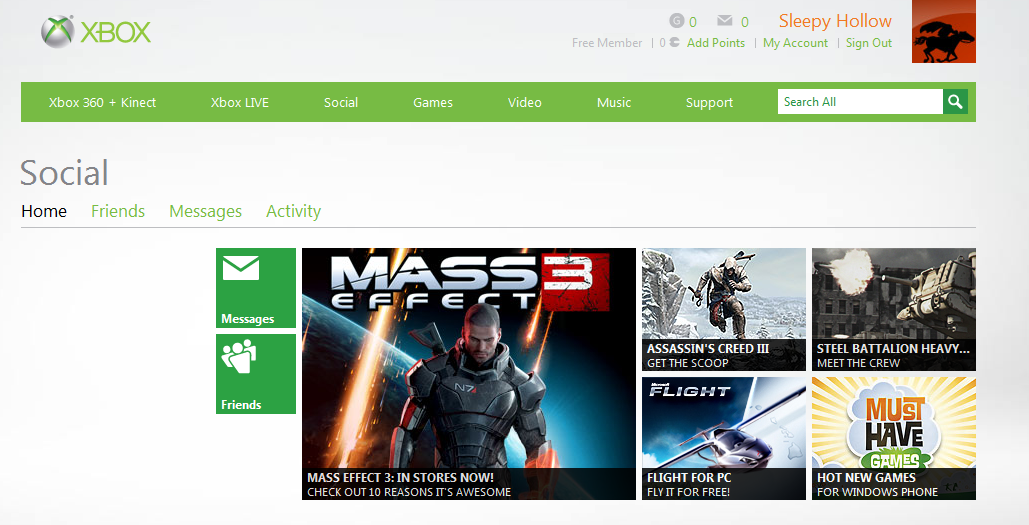This screenshot has width=1029, height=525.
Task: Open the Social menu in navigation bar
Action: (341, 102)
